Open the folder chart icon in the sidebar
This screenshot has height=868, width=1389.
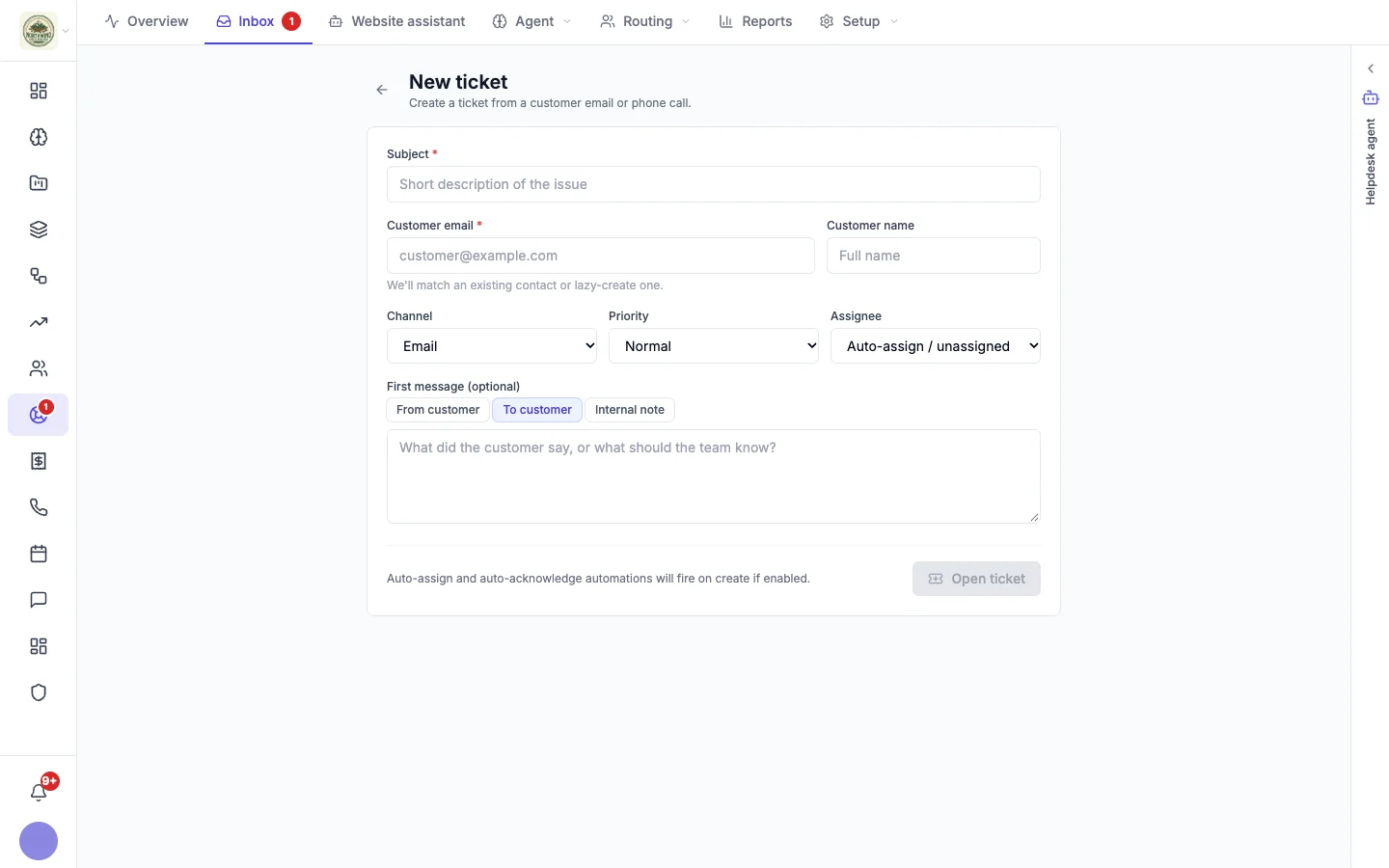pyautogui.click(x=39, y=183)
